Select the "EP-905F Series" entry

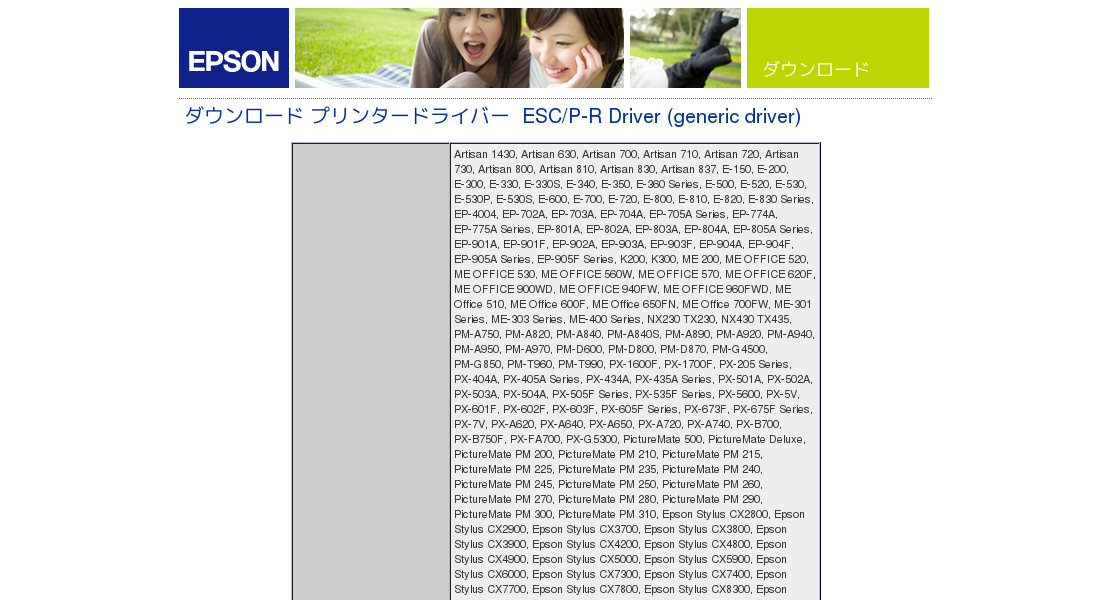click(x=575, y=259)
